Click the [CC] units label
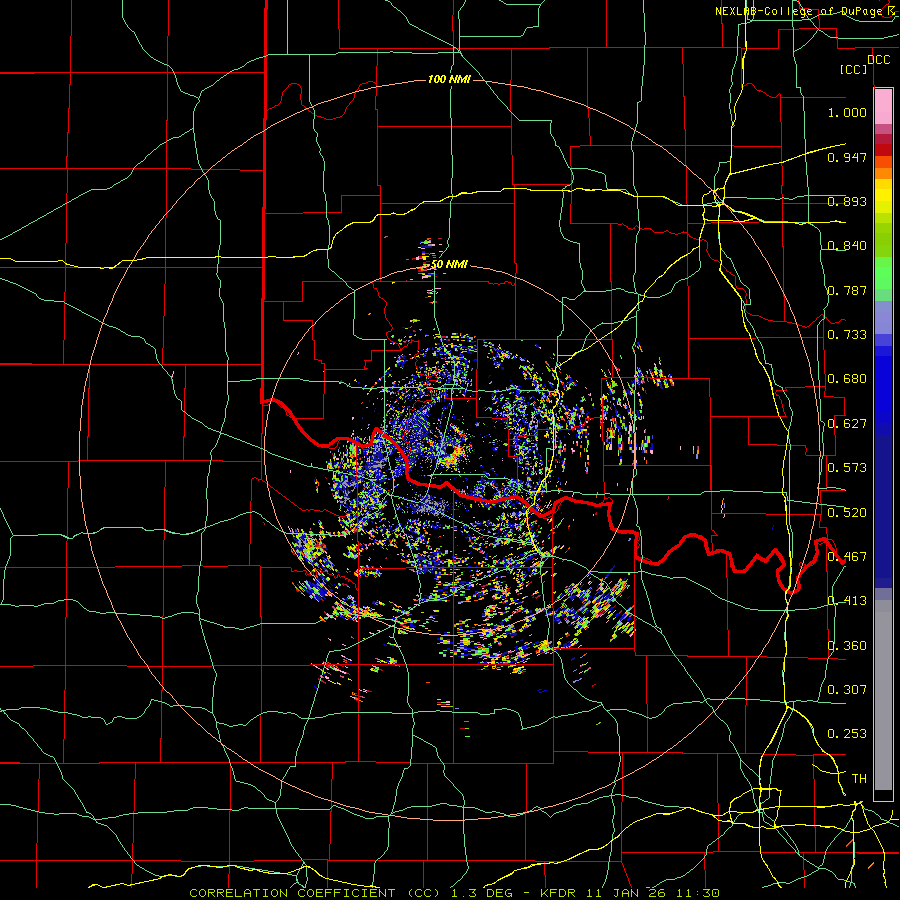Image resolution: width=900 pixels, height=900 pixels. tap(854, 69)
